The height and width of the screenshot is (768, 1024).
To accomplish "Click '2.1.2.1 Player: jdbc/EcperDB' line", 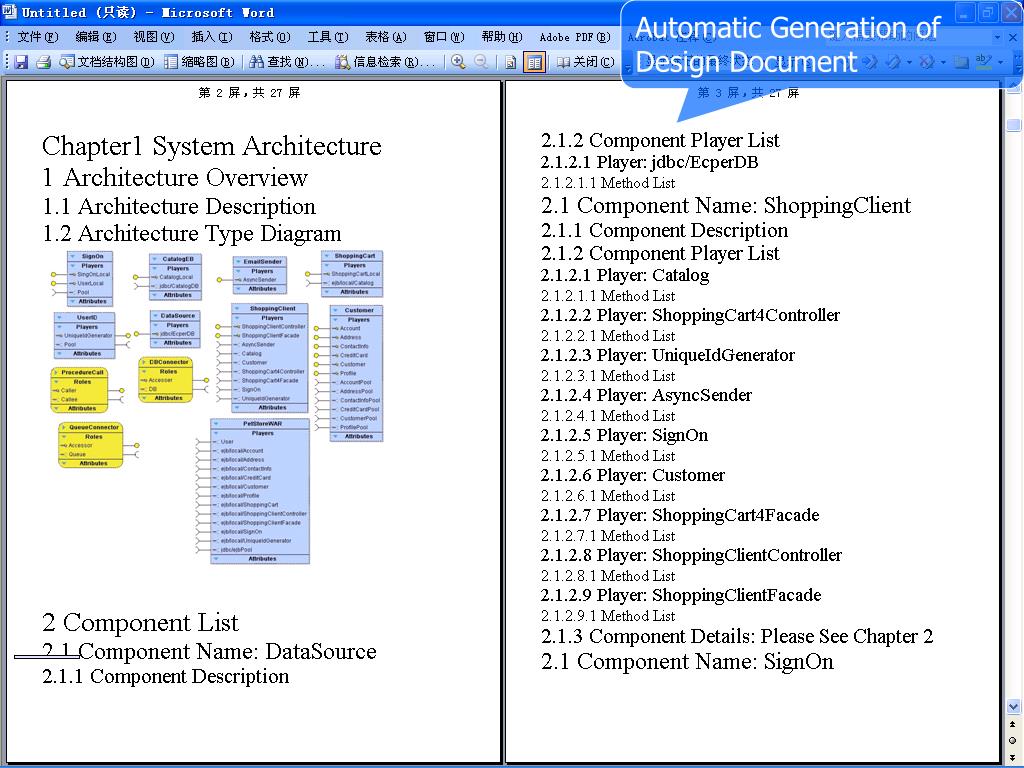I will coord(649,162).
